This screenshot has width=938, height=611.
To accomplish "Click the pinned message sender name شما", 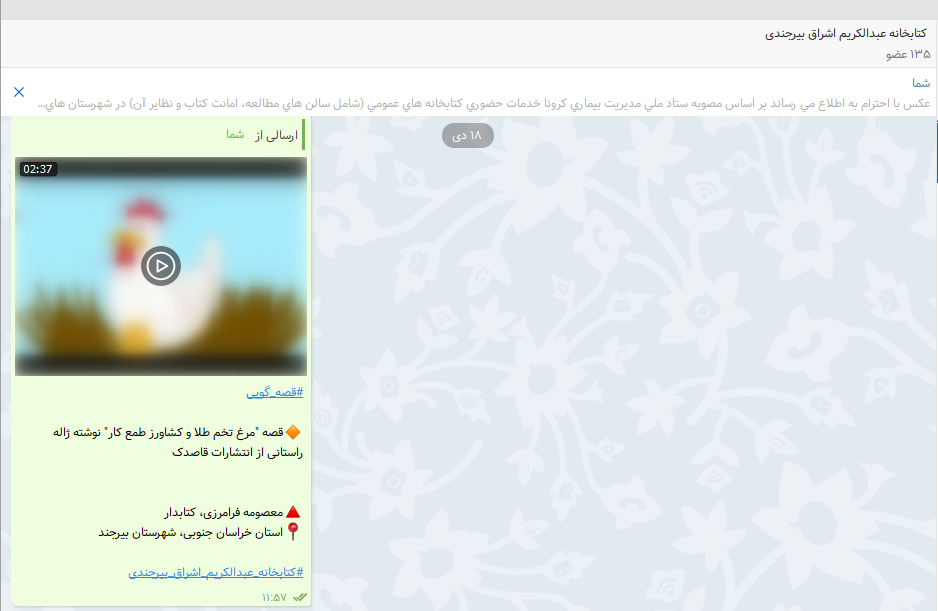I will click(x=921, y=83).
